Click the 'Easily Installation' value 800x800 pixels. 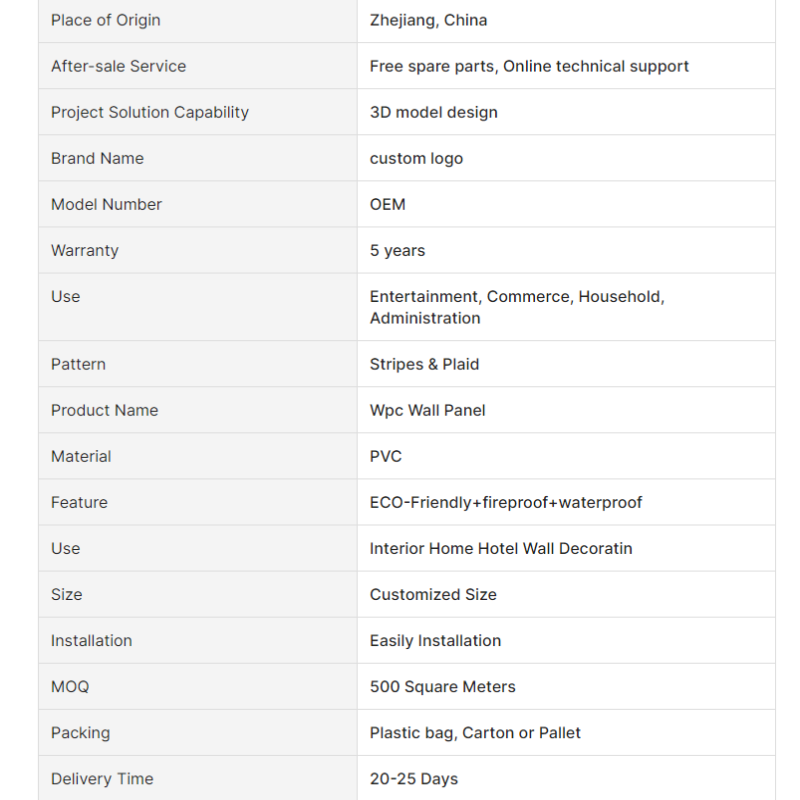(435, 640)
